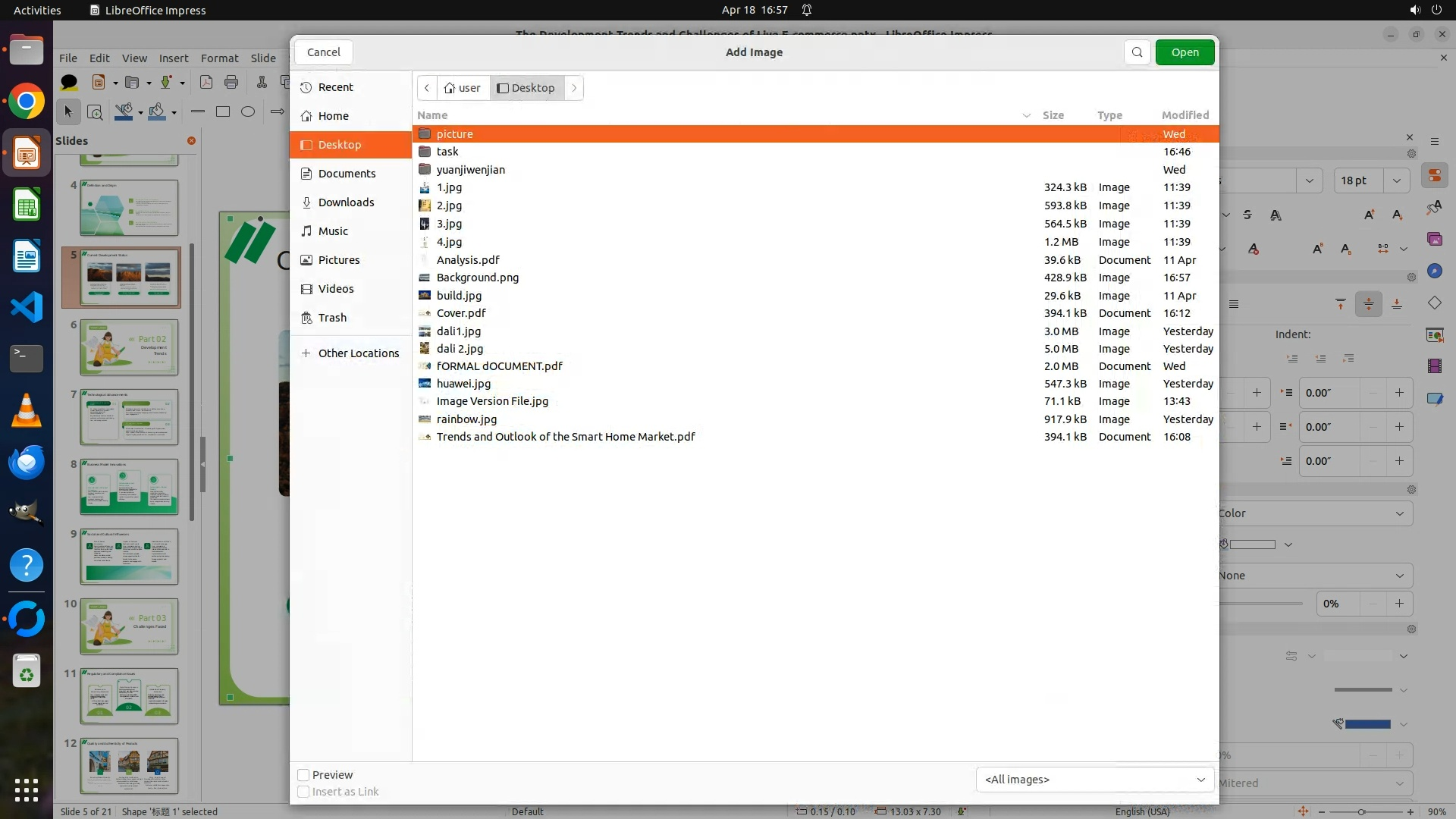Viewport: 1456px width, 819px height.
Task: Sort files by the Modified column
Action: click(x=1185, y=115)
